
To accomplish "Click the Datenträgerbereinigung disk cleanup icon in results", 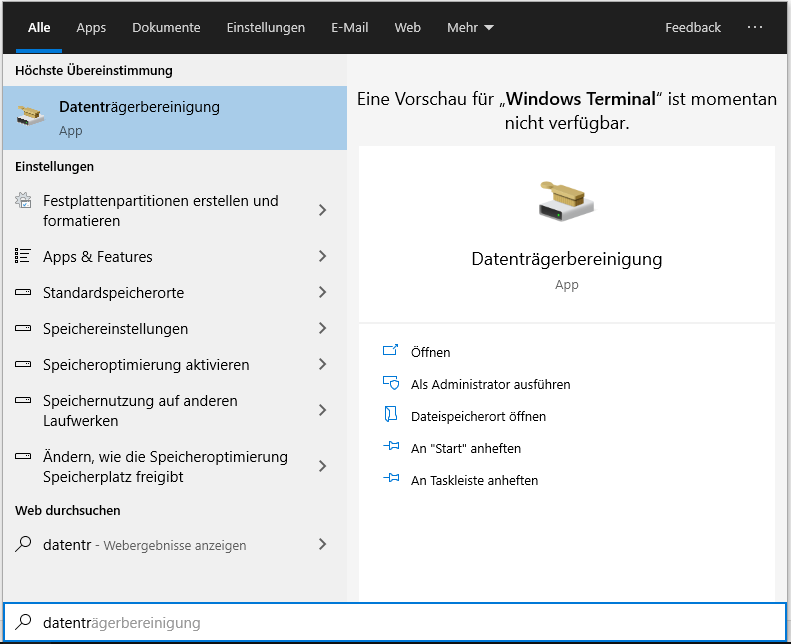I will click(30, 116).
